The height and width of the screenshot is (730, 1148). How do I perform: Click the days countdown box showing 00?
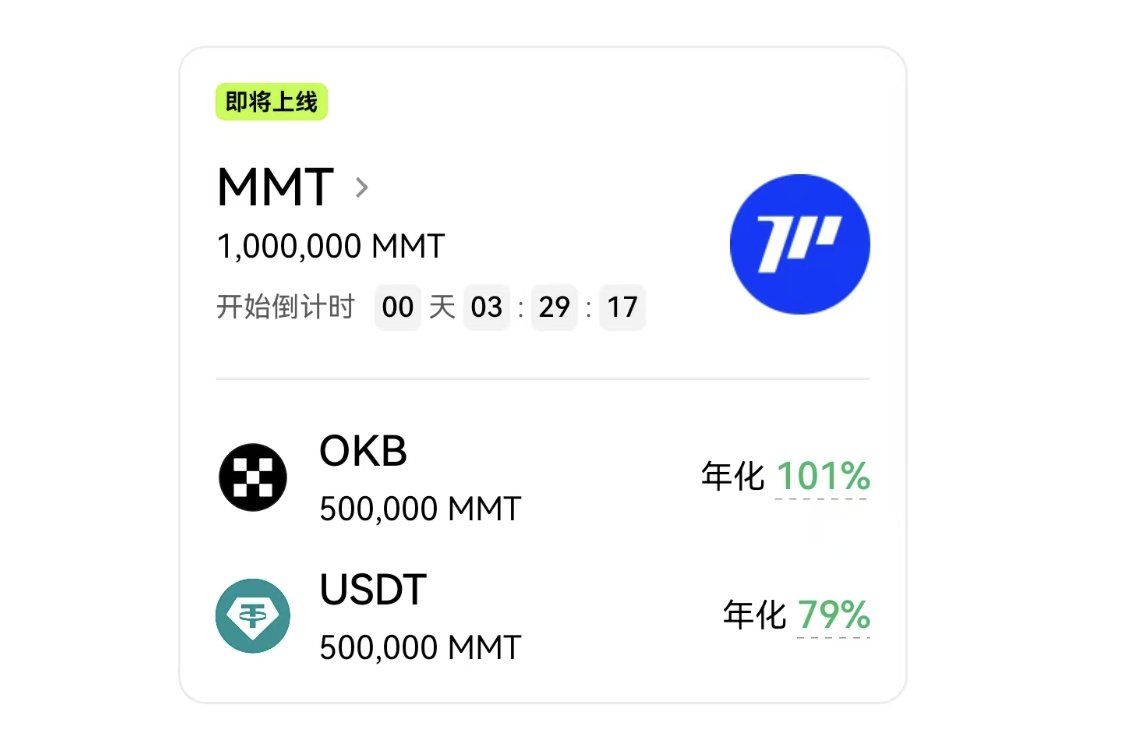click(x=398, y=307)
